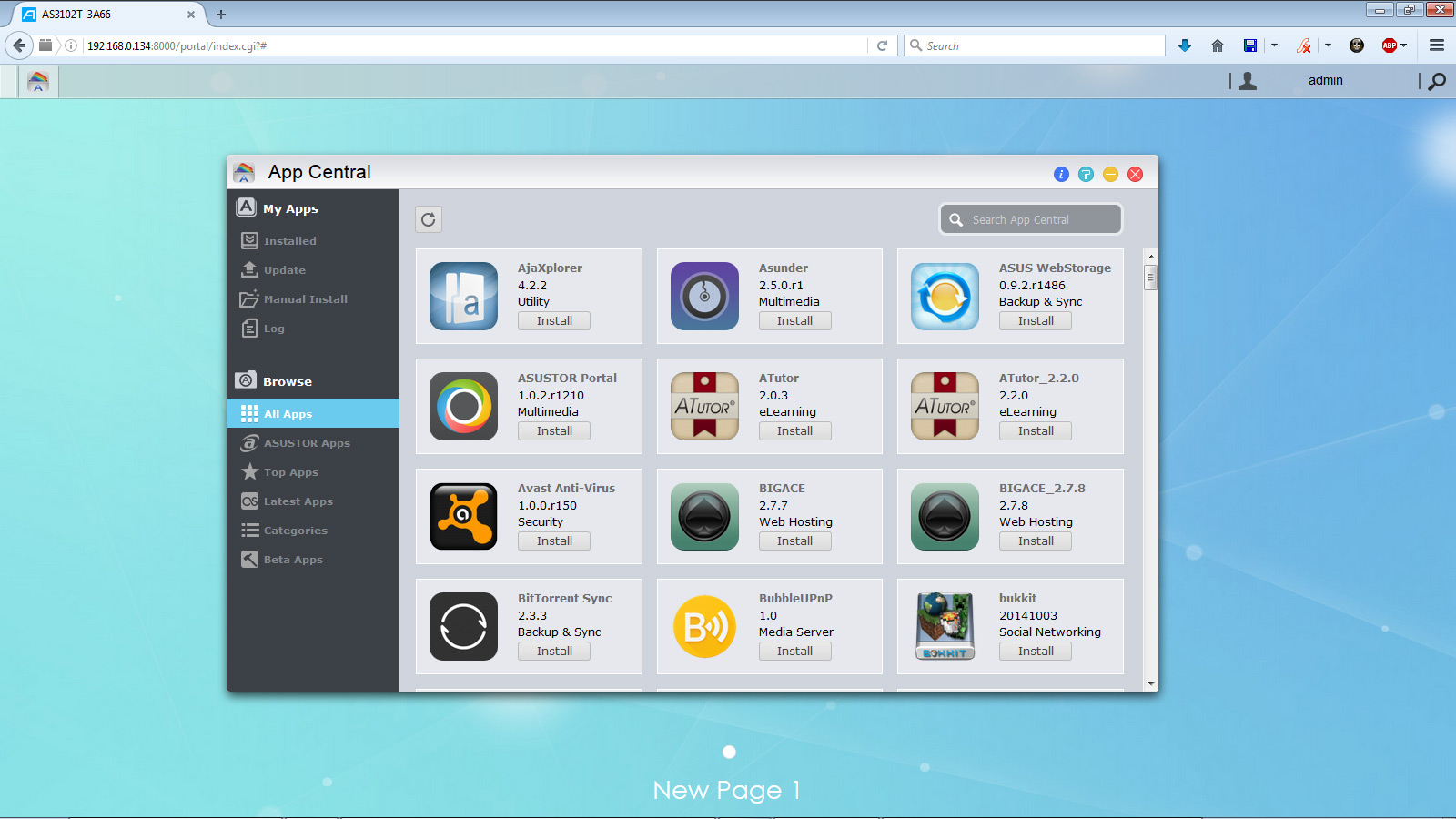
Task: Click the Firefox downloads arrow icon
Action: (1185, 45)
